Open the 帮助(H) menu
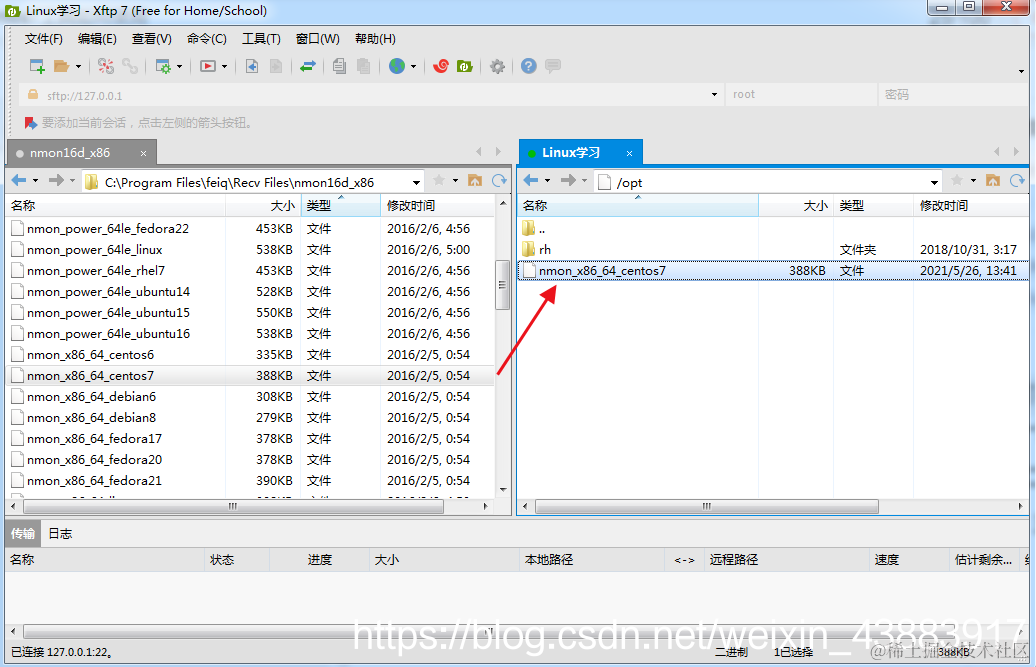Image resolution: width=1036 pixels, height=667 pixels. [375, 39]
